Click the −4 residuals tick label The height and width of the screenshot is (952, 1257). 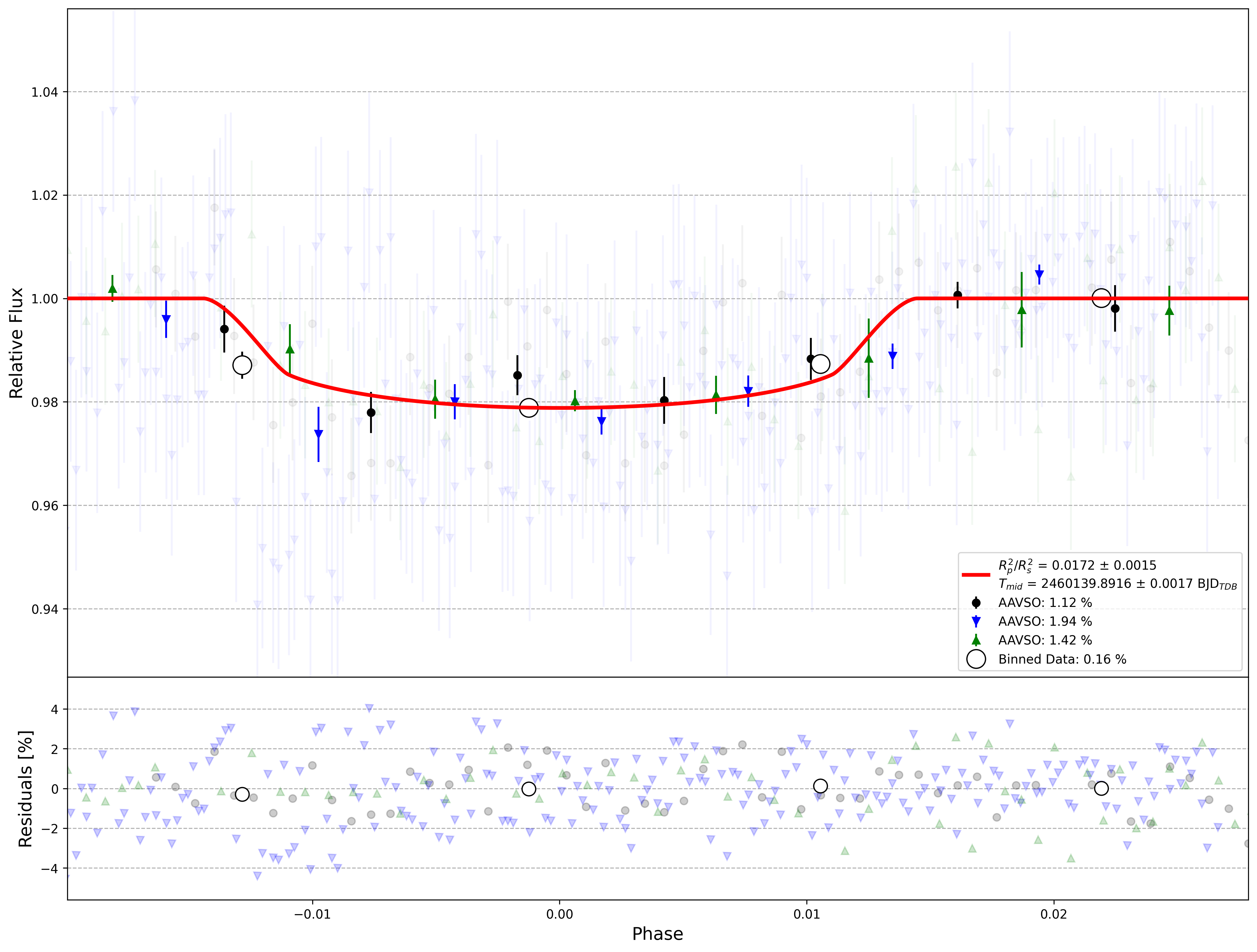50,868
